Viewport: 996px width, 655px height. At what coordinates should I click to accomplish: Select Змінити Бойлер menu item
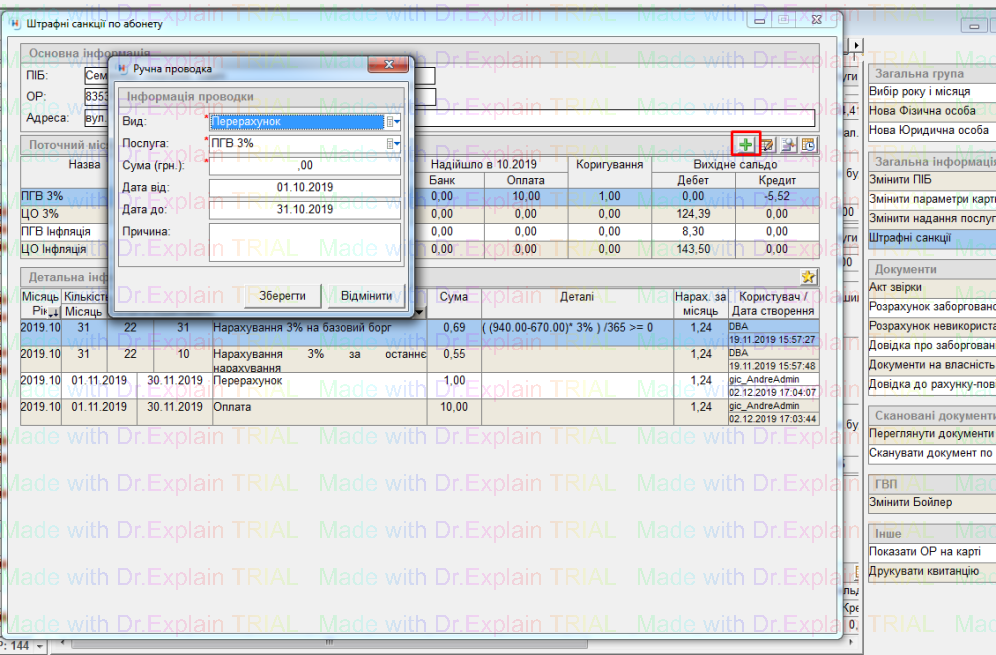[930, 502]
